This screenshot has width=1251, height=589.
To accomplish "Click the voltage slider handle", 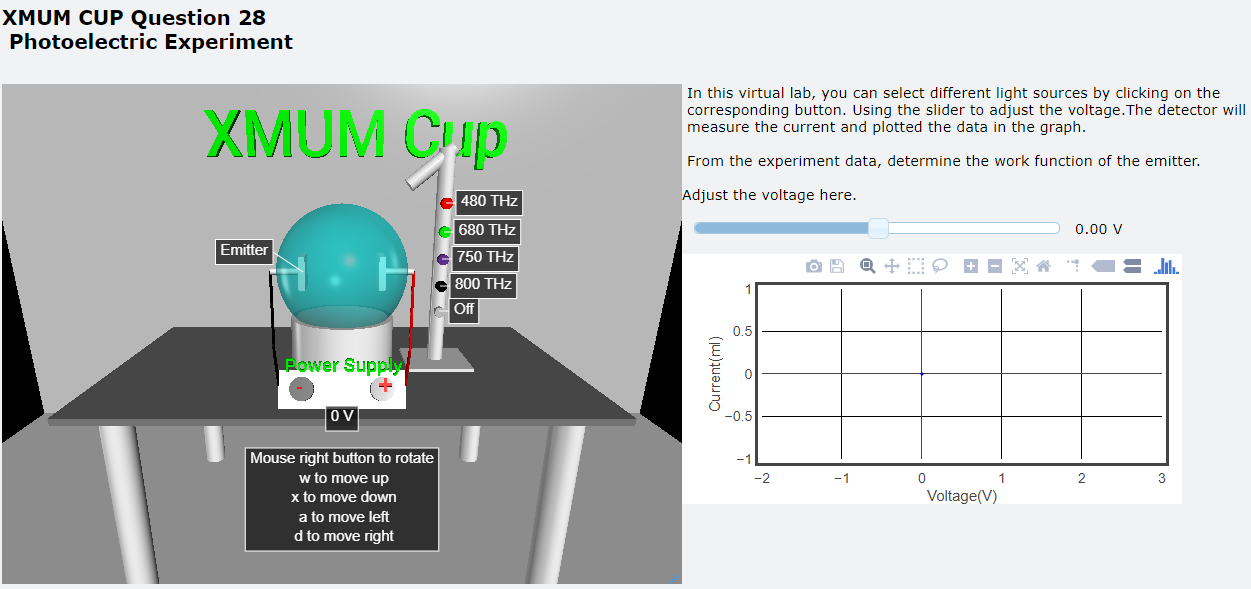I will tap(878, 229).
